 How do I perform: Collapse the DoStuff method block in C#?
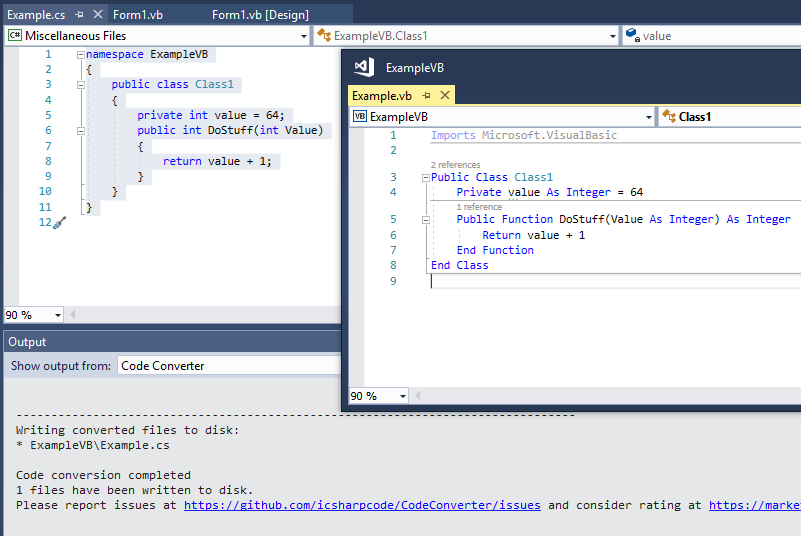tap(81, 131)
